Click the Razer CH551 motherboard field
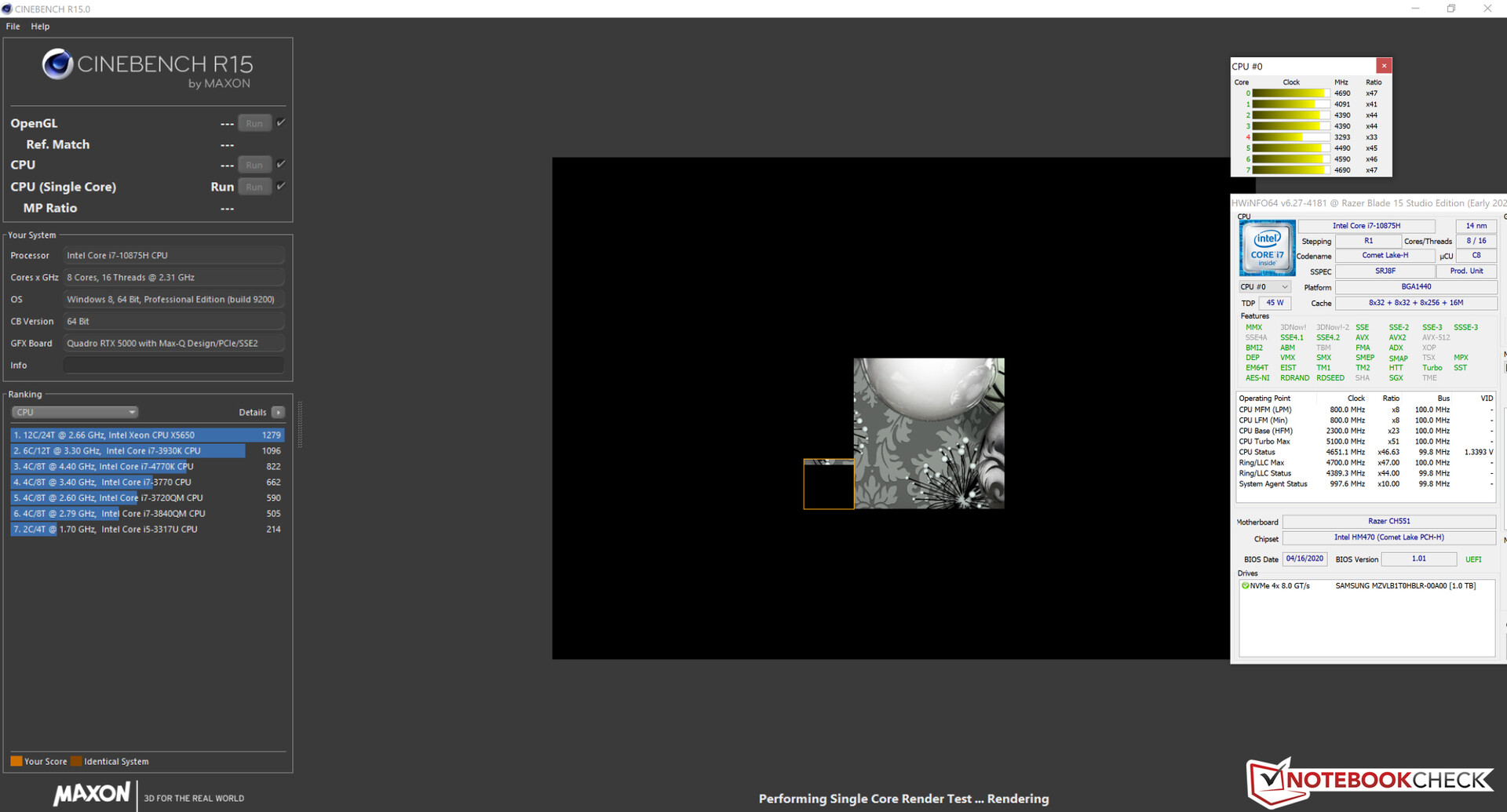1507x812 pixels. [x=1389, y=522]
